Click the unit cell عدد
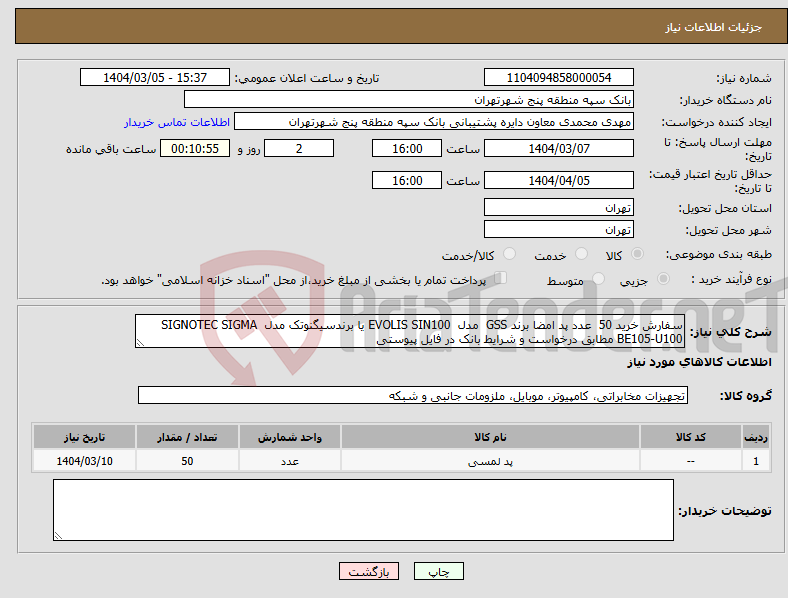This screenshot has width=788, height=598. [290, 461]
